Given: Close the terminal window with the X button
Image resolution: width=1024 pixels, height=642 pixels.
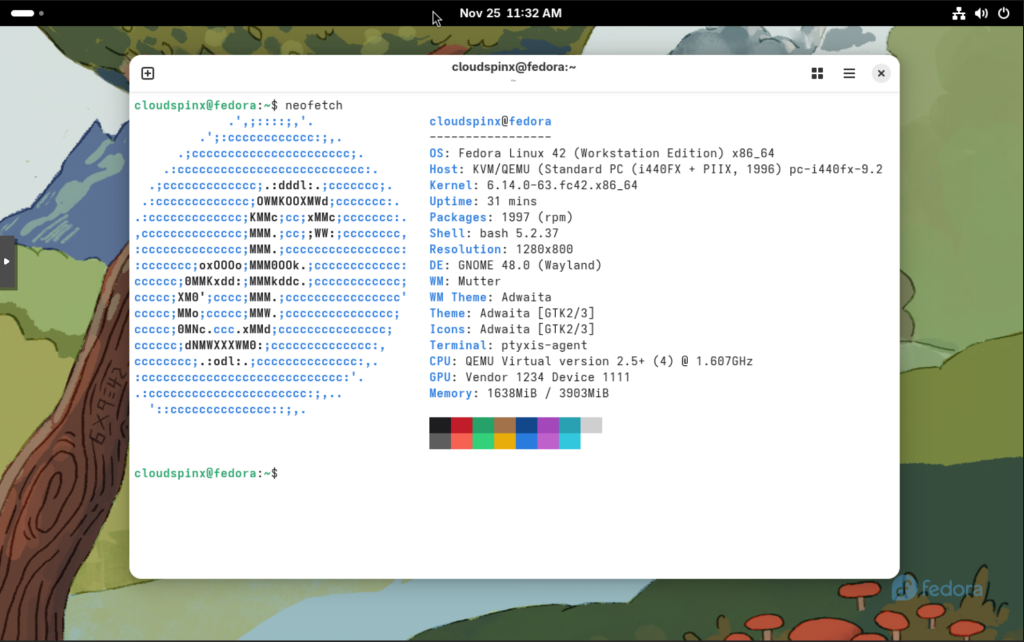Looking at the screenshot, I should pos(881,73).
